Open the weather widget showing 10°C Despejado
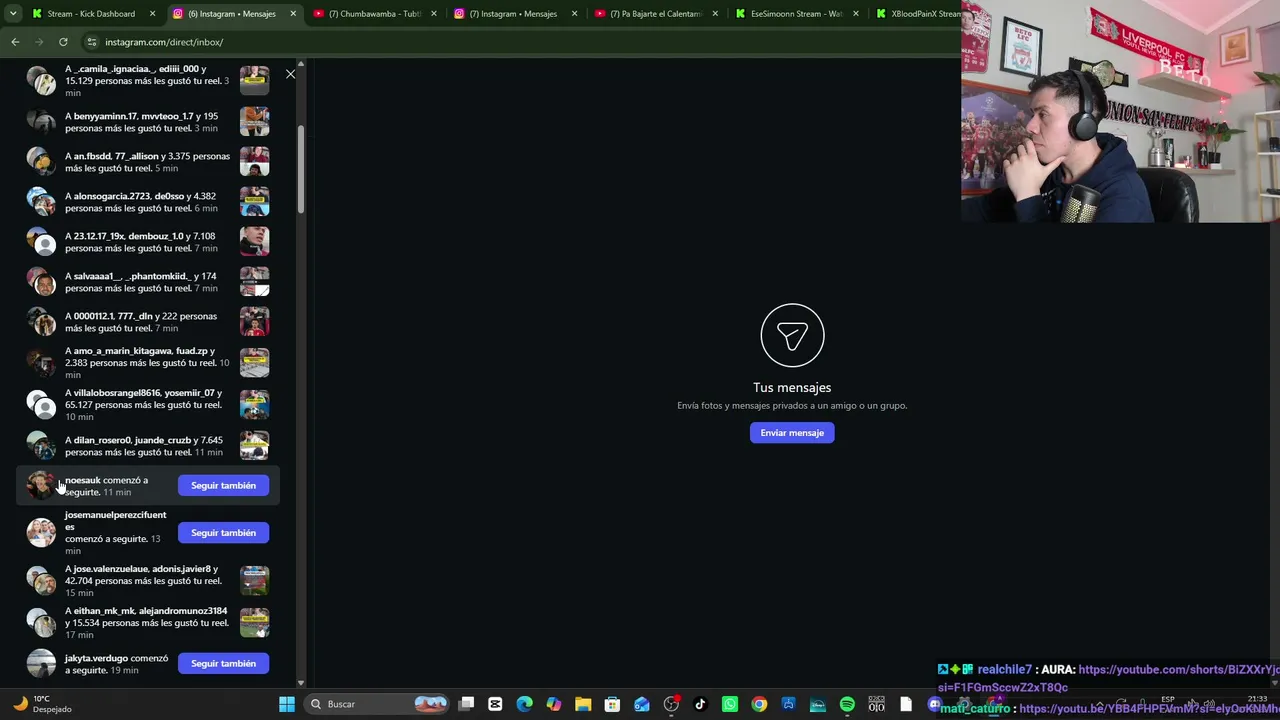Image resolution: width=1280 pixels, height=720 pixels. [40, 704]
